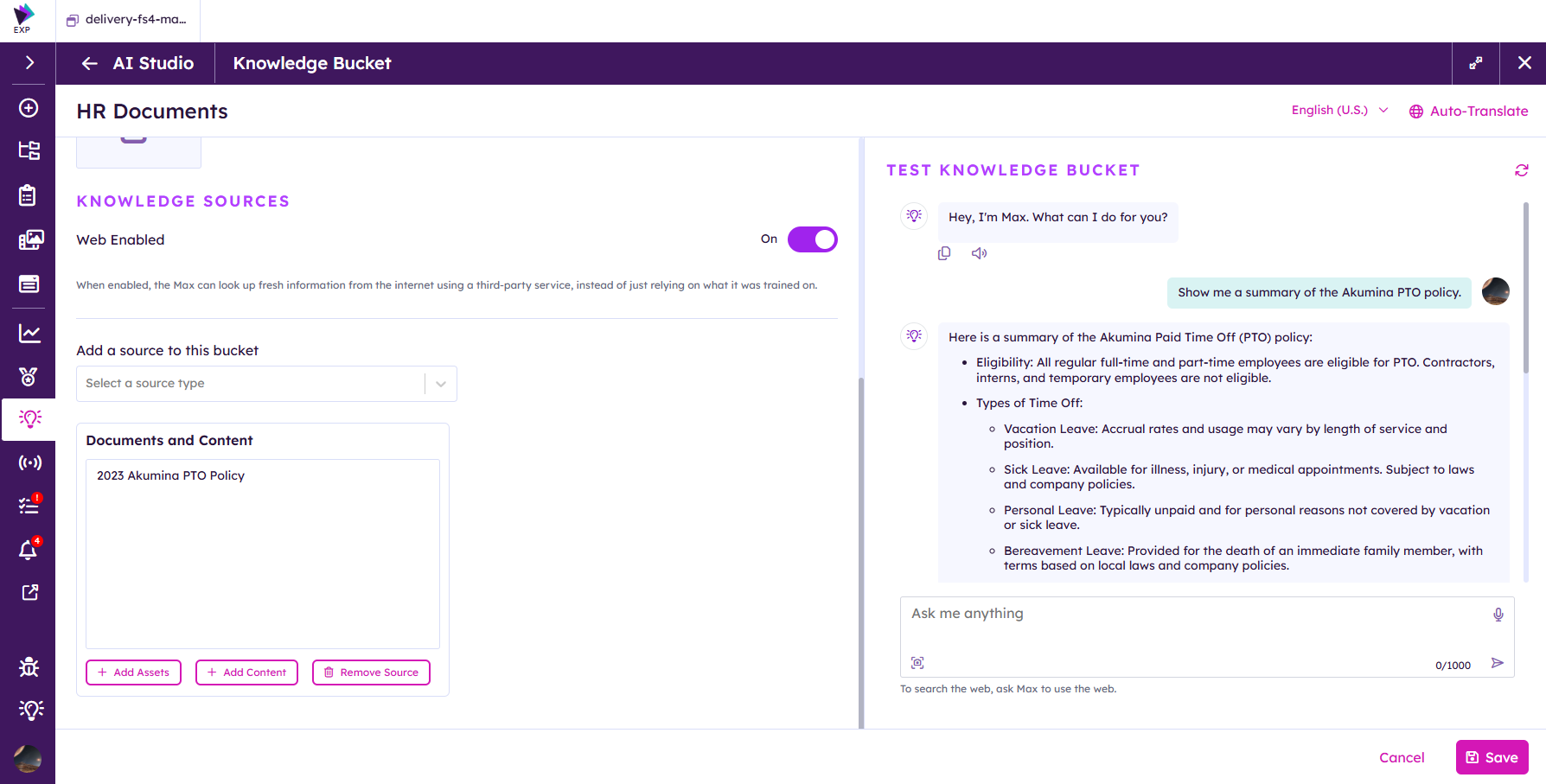Open the English (U.S.) language dropdown
The width and height of the screenshot is (1546, 784).
(x=1339, y=110)
